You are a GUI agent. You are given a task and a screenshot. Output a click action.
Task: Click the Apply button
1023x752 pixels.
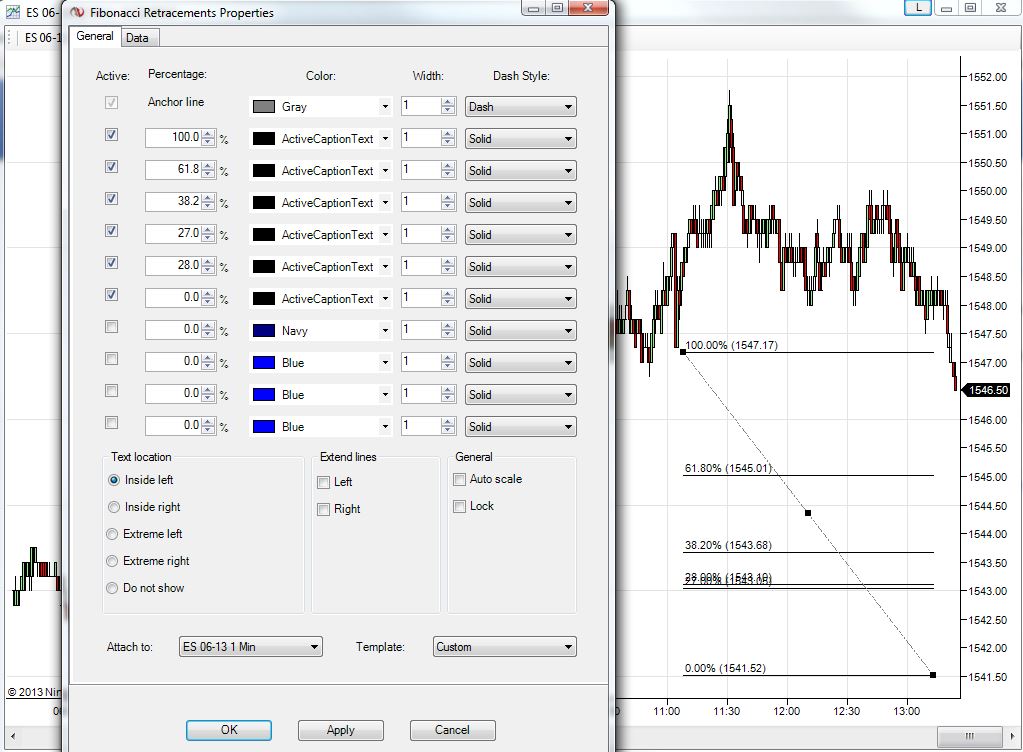click(x=341, y=730)
